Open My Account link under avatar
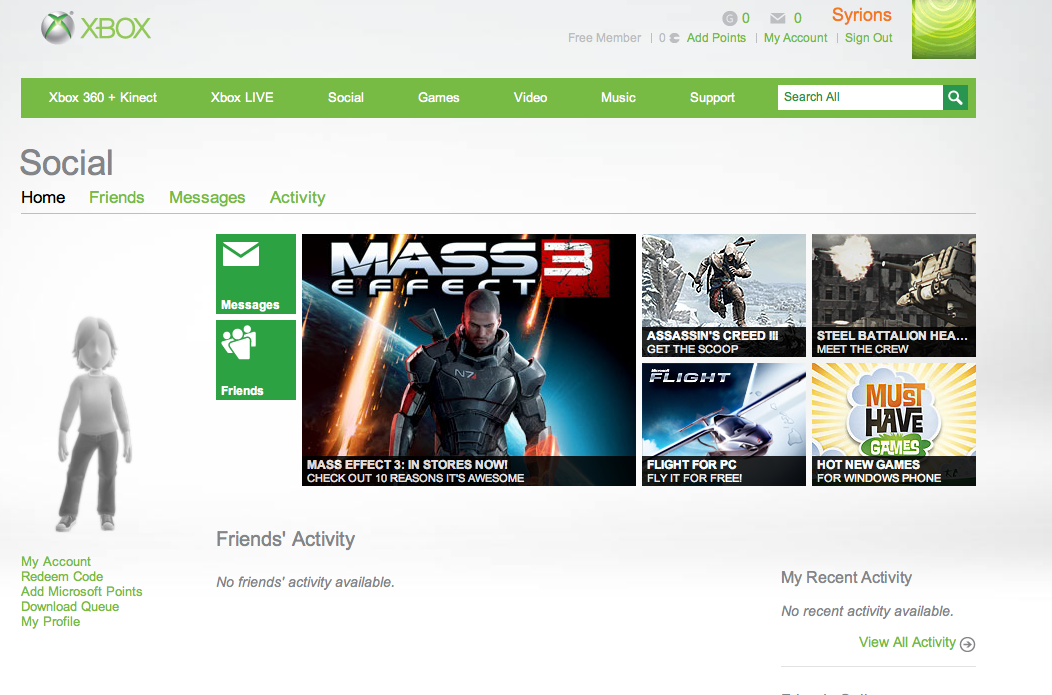The height and width of the screenshot is (695, 1052). [x=56, y=562]
